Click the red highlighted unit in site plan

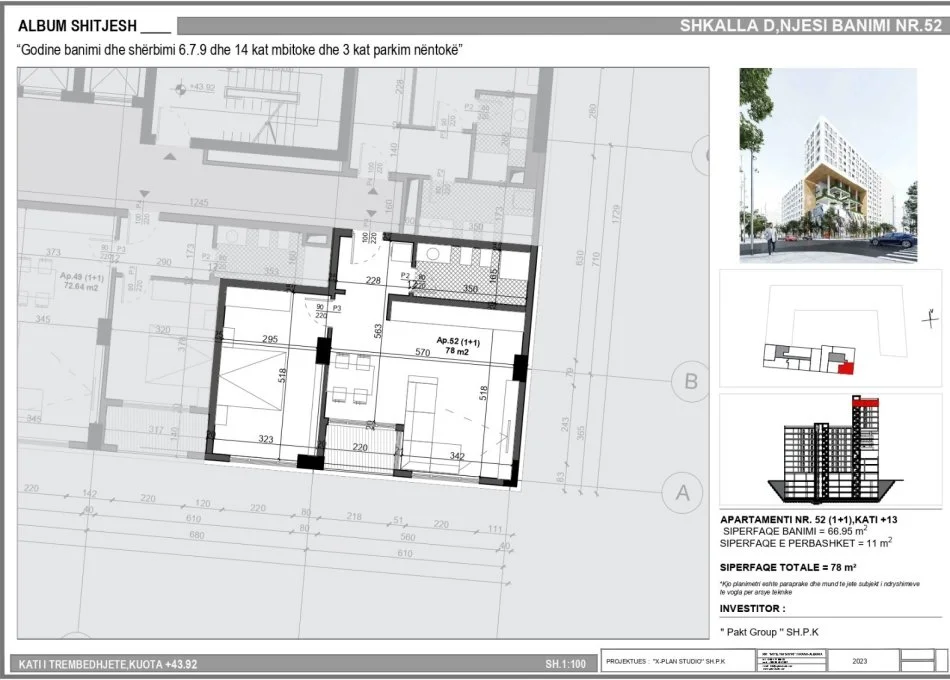848,367
